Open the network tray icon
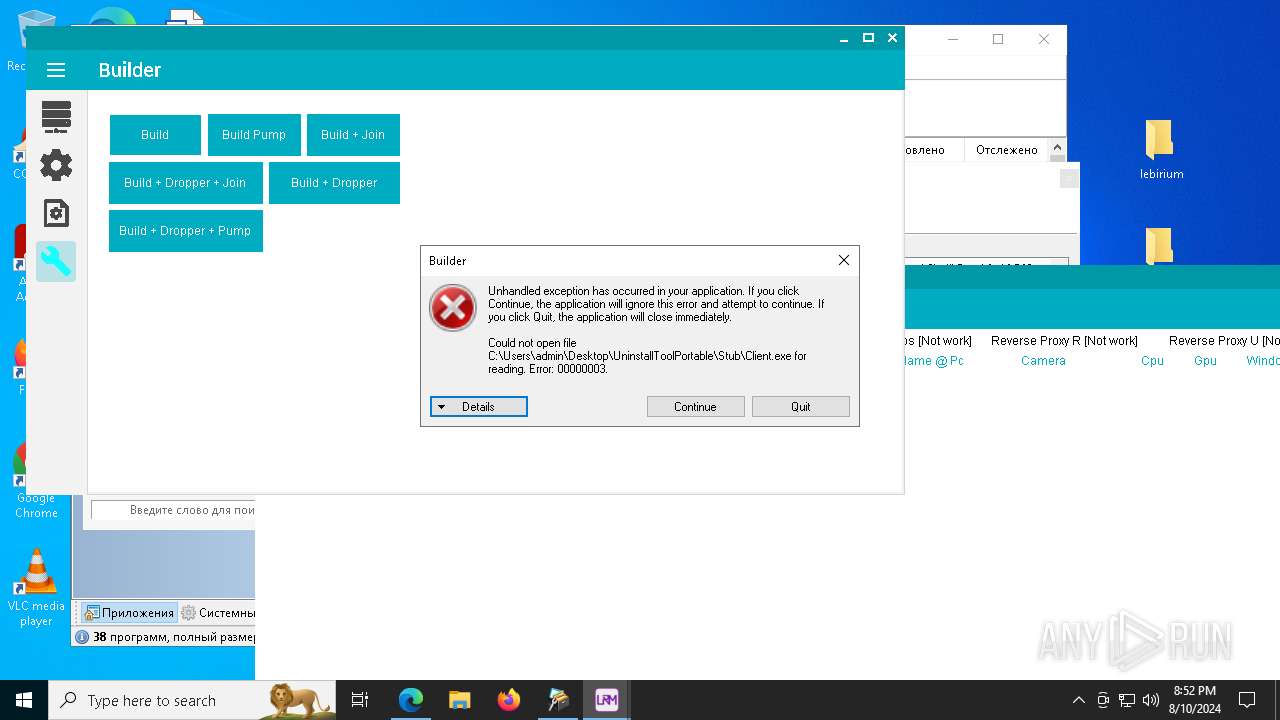 pos(1127,700)
